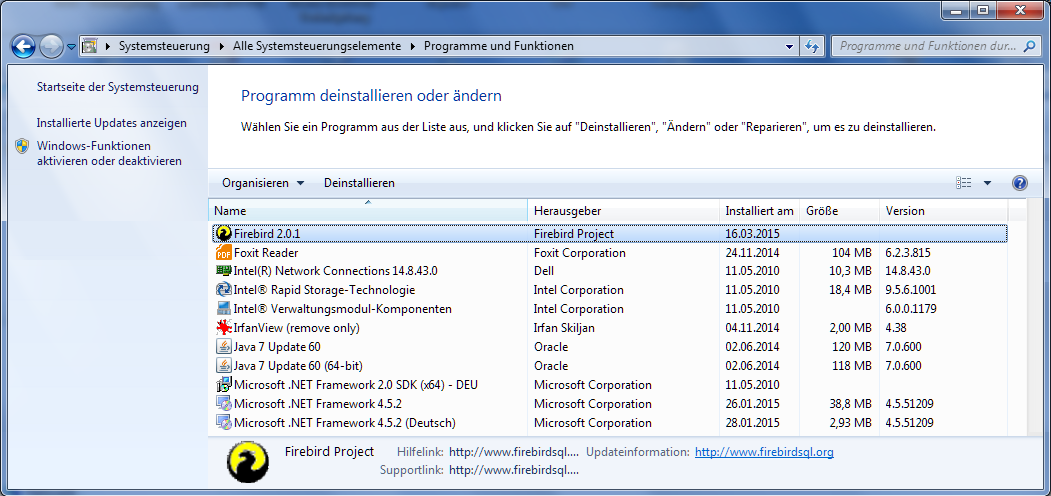Select Microsoft .NET Framework 2.0 SDK entry
This screenshot has height=496, width=1051.
click(355, 385)
